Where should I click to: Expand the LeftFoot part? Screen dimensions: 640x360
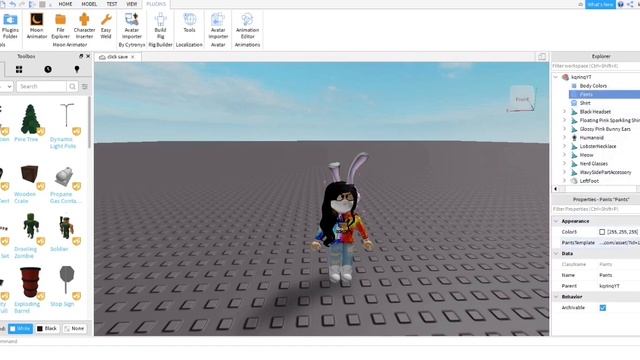coord(564,181)
